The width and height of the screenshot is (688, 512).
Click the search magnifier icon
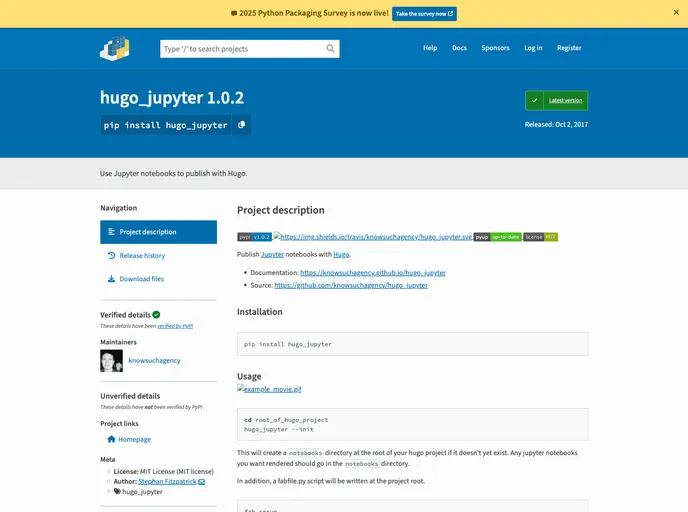click(330, 49)
